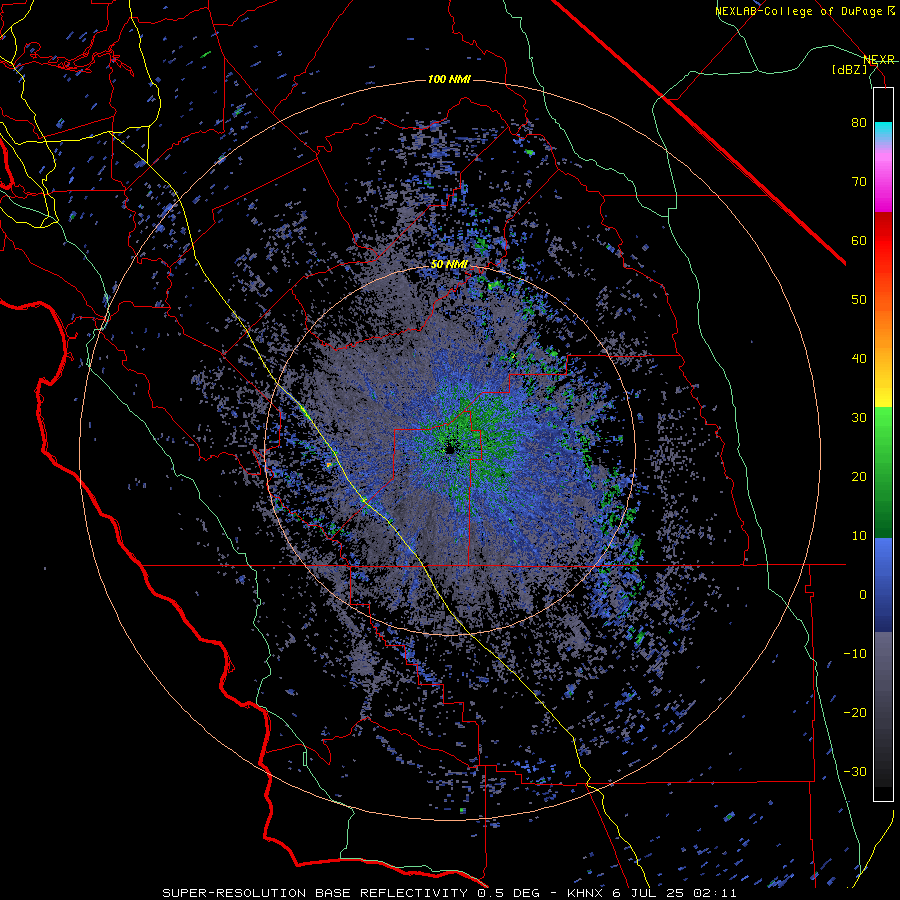Click the blue band of the color bar
Viewport: 900px width, 900px height.
(x=883, y=584)
